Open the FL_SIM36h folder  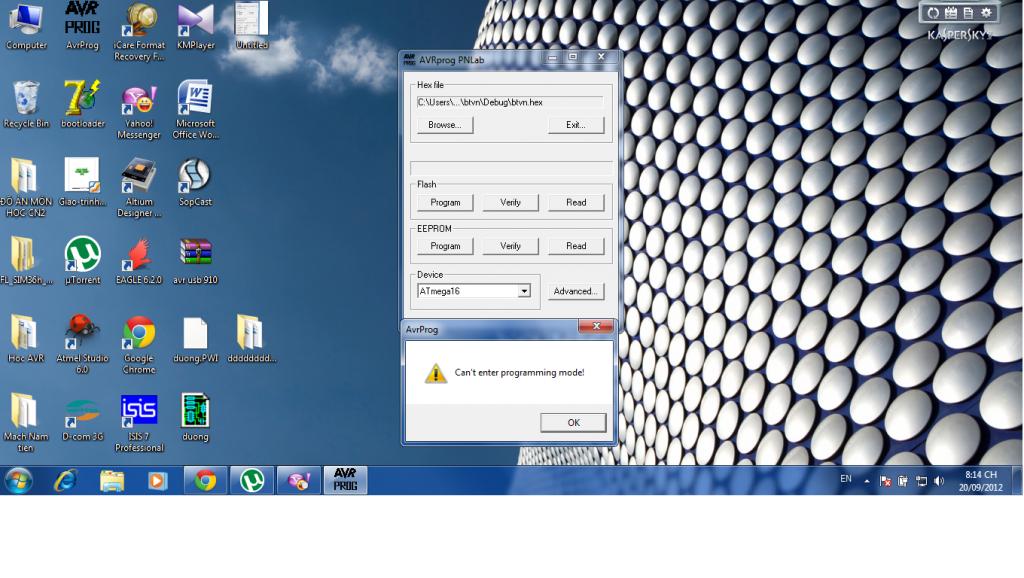click(x=26, y=261)
